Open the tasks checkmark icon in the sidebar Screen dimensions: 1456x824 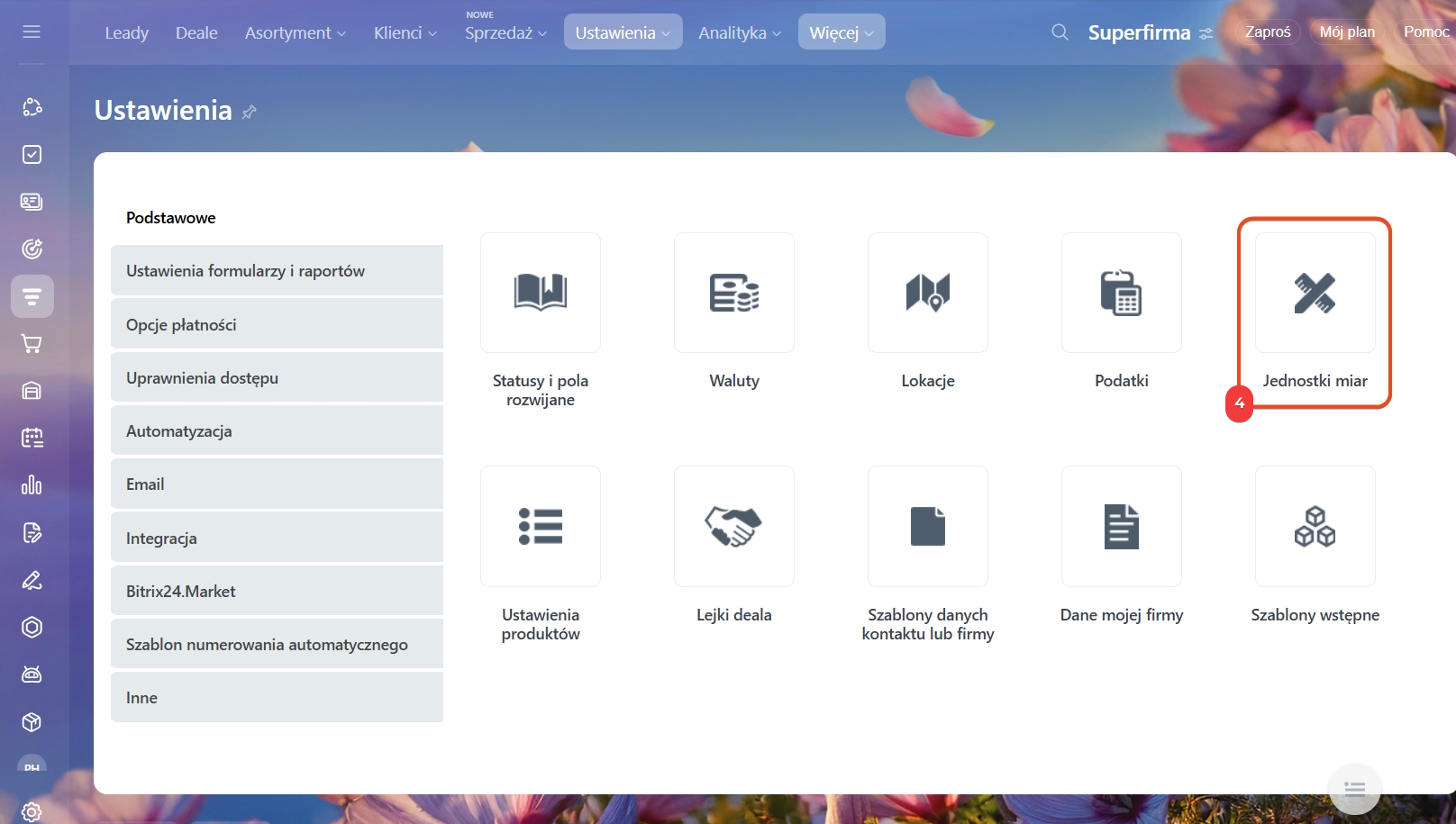coord(32,154)
